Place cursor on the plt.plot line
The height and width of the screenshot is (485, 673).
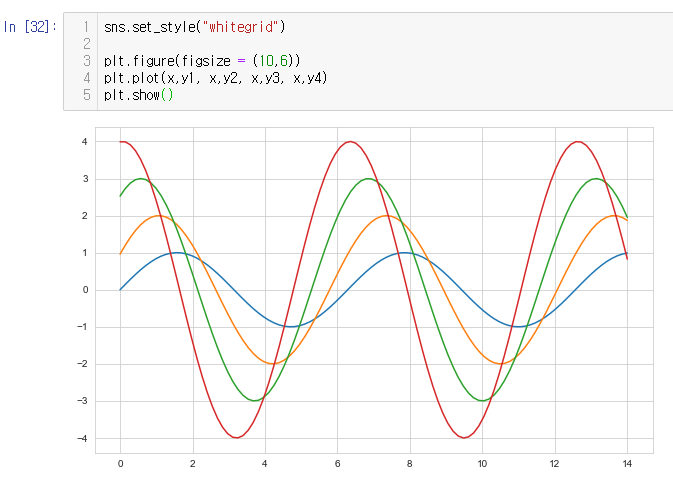[x=215, y=78]
